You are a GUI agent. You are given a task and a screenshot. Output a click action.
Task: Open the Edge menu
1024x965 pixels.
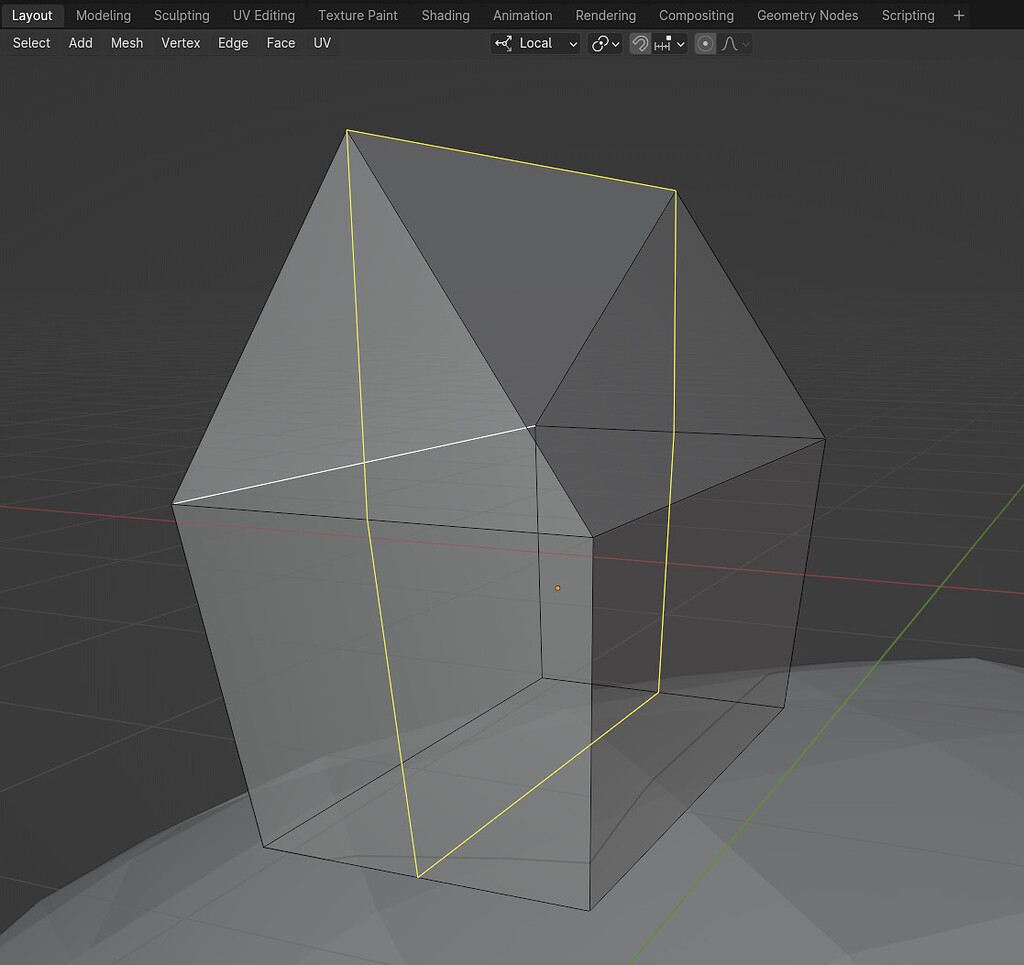(233, 43)
